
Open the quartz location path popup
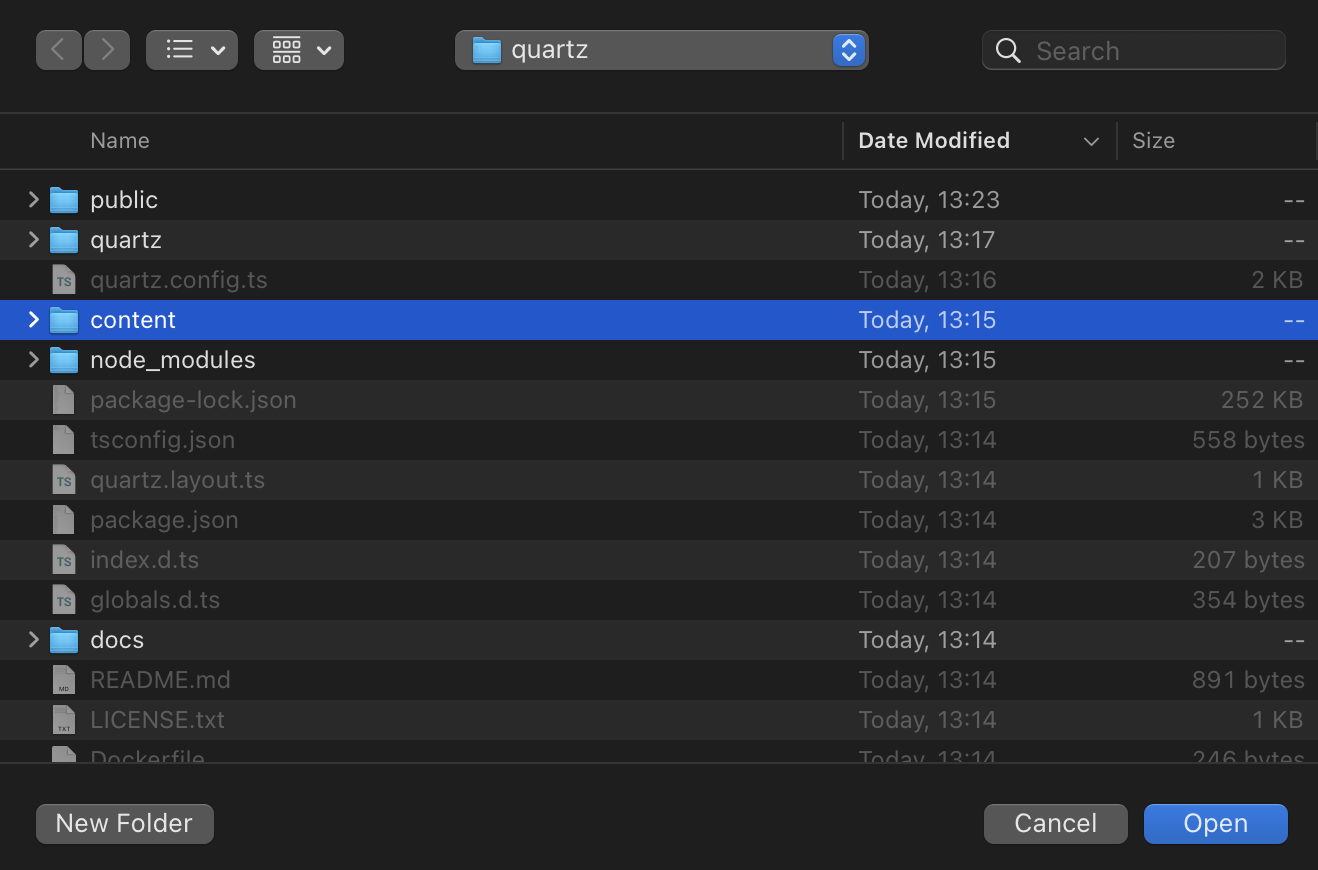pos(661,50)
